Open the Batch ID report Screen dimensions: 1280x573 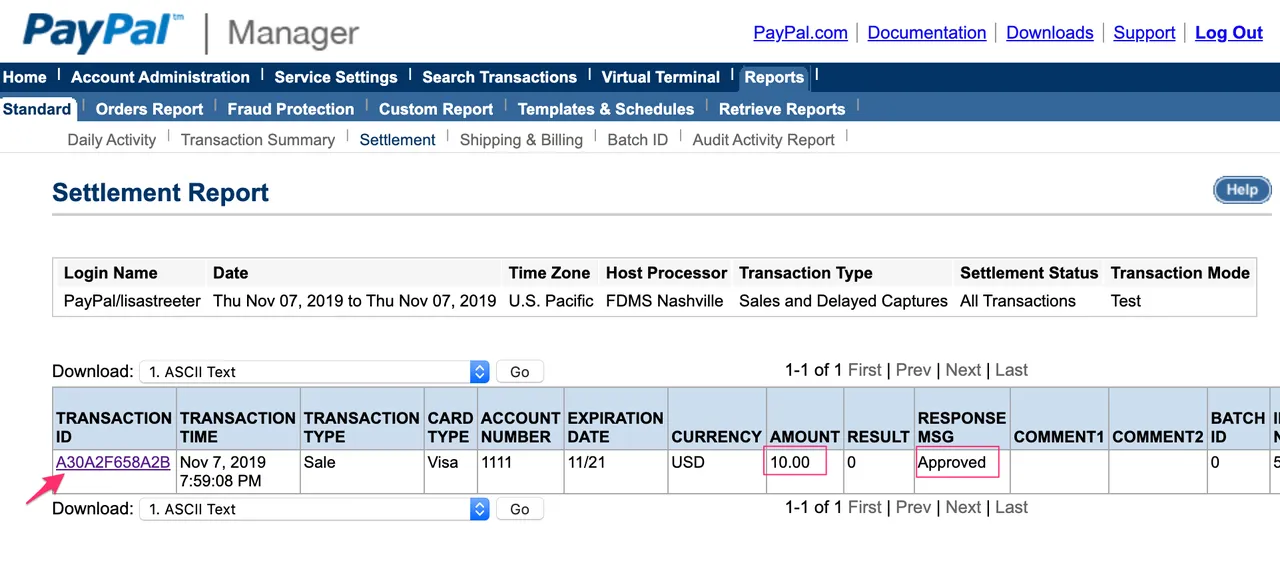(637, 140)
